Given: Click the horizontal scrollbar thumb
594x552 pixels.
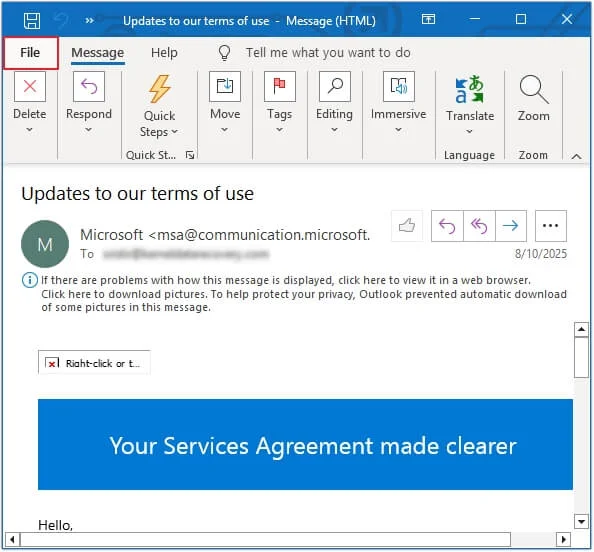Looking at the screenshot, I should (x=265, y=539).
